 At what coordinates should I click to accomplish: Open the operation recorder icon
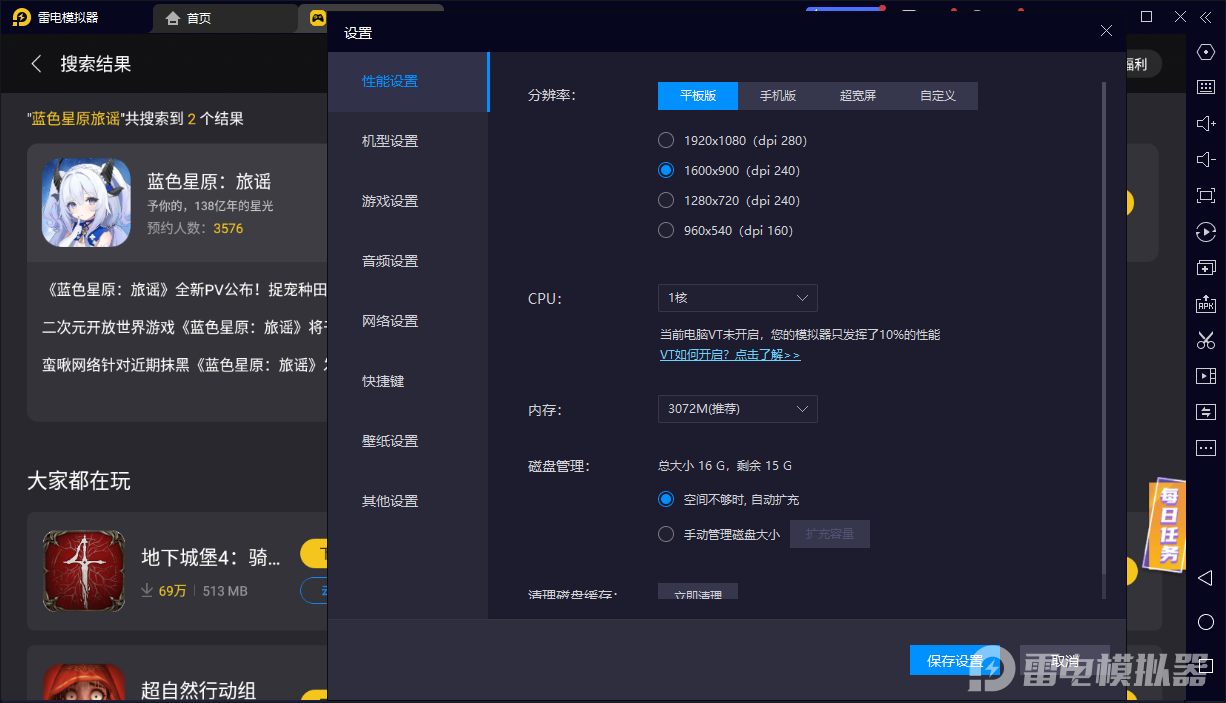pyautogui.click(x=1206, y=232)
